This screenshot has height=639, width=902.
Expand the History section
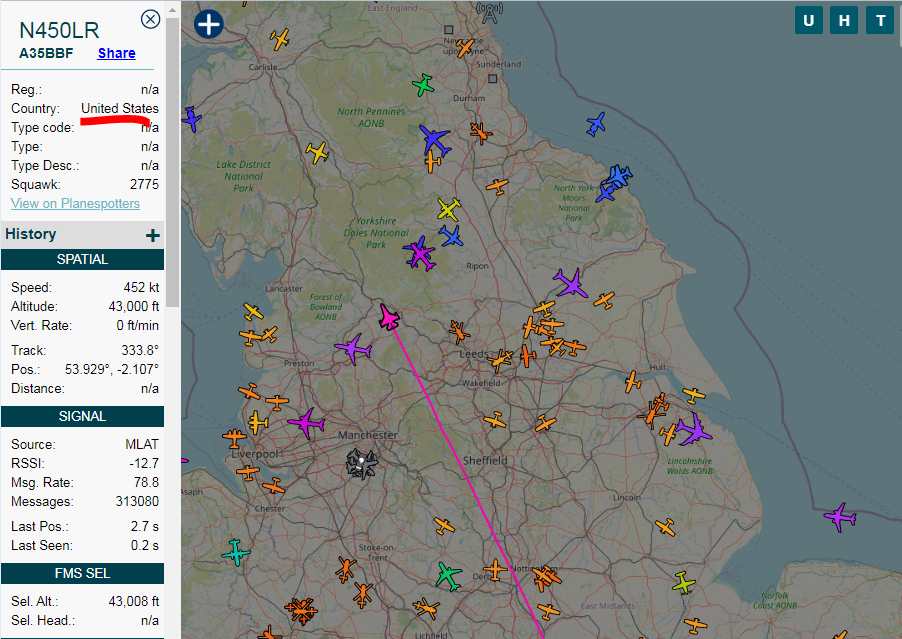click(152, 235)
